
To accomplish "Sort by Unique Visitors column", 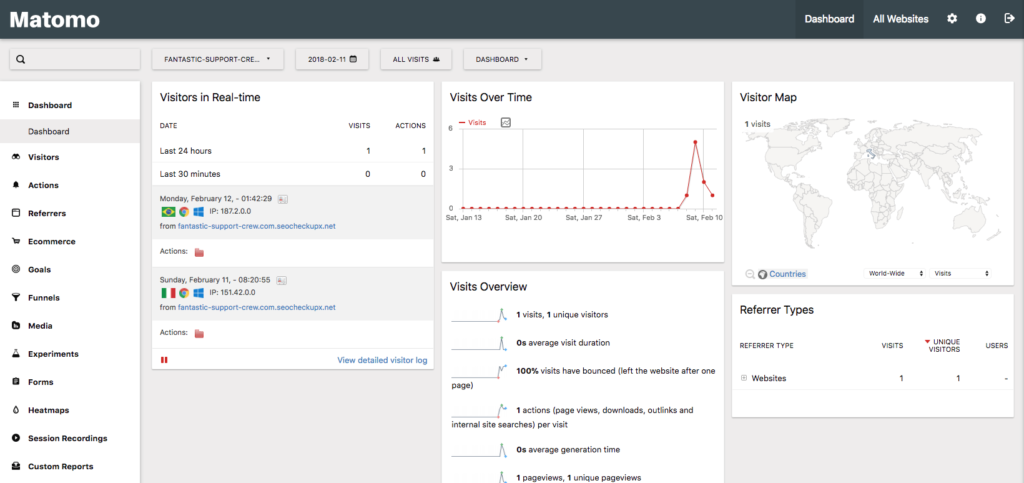I will coord(940,345).
